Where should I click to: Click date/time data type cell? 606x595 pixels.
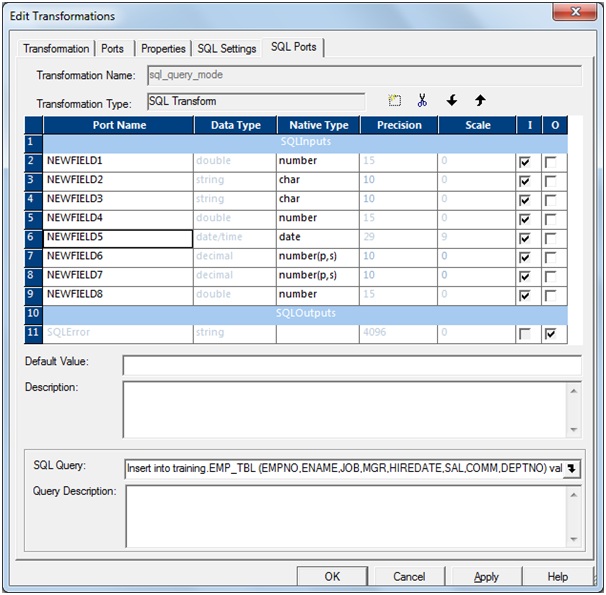click(x=235, y=239)
